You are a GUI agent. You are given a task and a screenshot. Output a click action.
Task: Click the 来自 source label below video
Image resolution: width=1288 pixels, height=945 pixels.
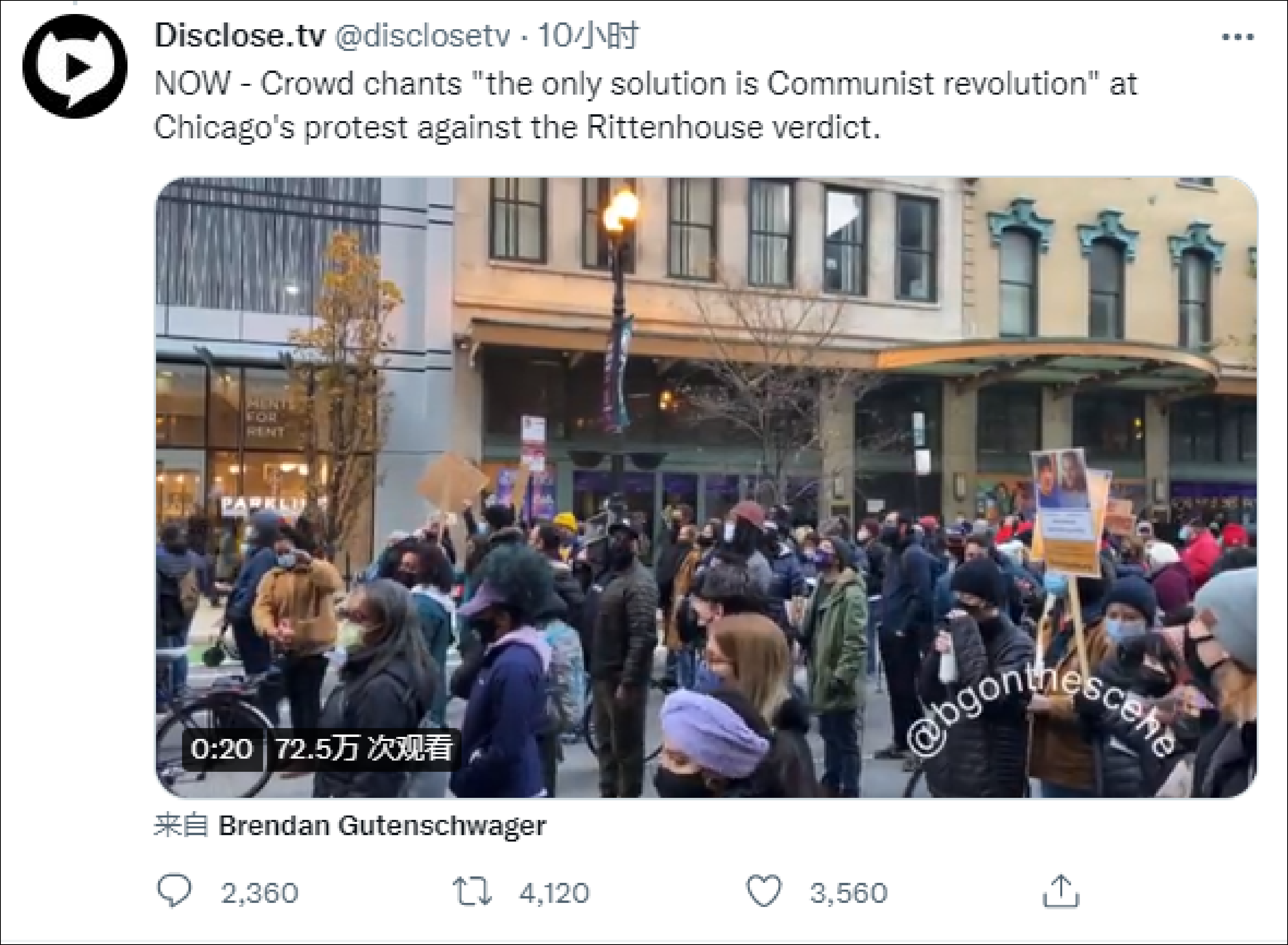(181, 826)
